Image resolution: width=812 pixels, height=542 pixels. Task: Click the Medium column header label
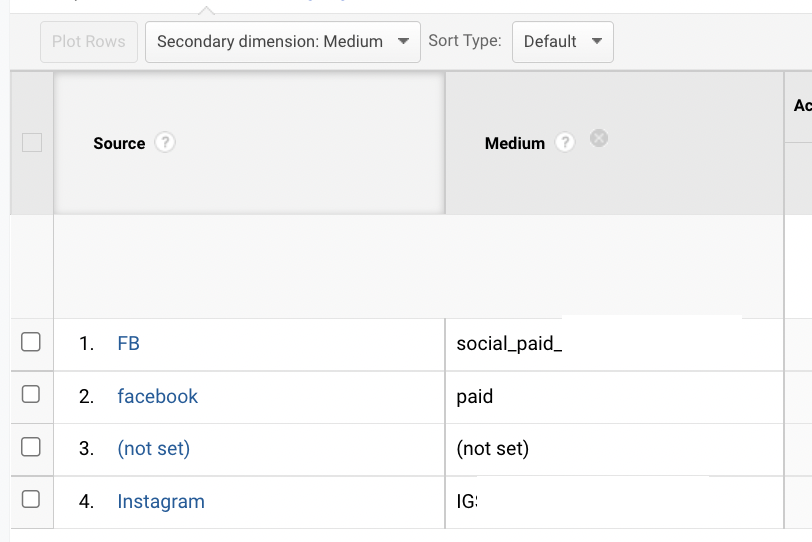click(515, 143)
